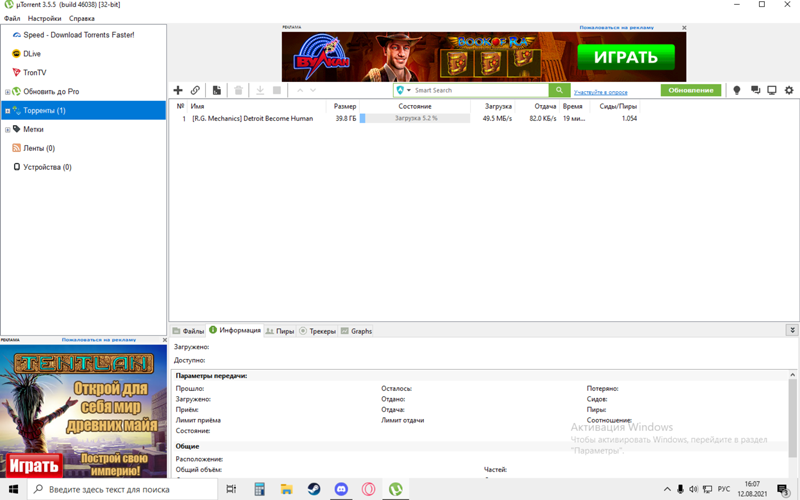Sort by the Размер column header
The height and width of the screenshot is (500, 800).
[x=343, y=106]
